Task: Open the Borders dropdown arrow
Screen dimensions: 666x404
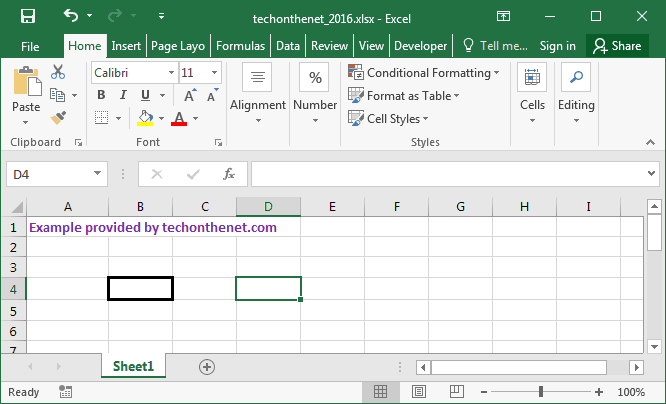Action: pyautogui.click(x=119, y=118)
